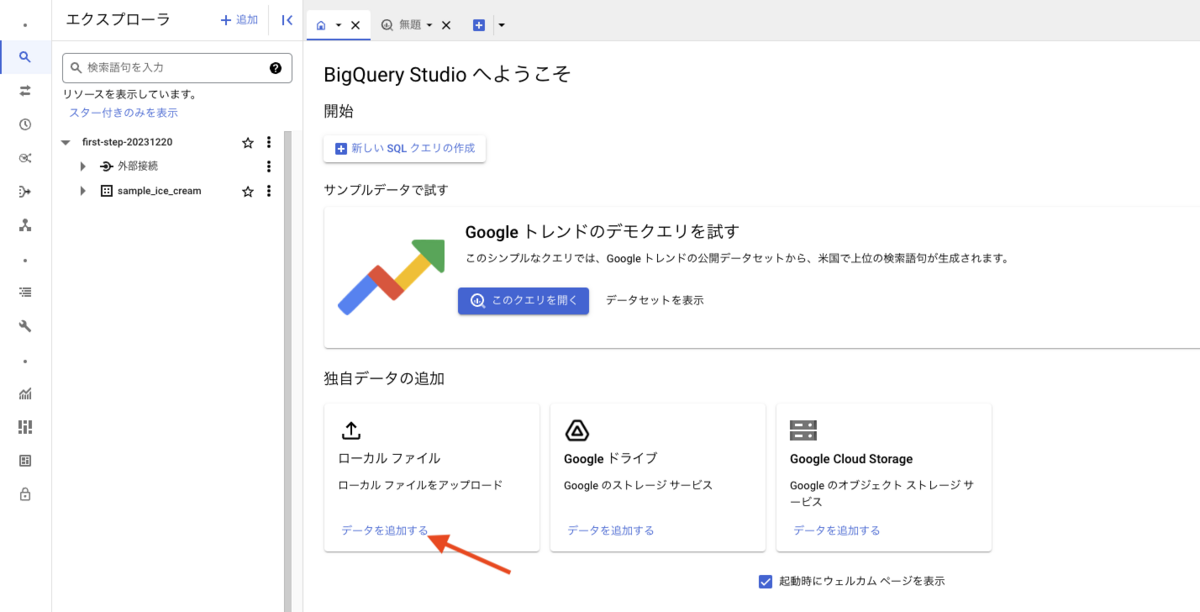Open the indented list icon in sidebar
Viewport: 1200px width, 612px height.
coord(25,293)
